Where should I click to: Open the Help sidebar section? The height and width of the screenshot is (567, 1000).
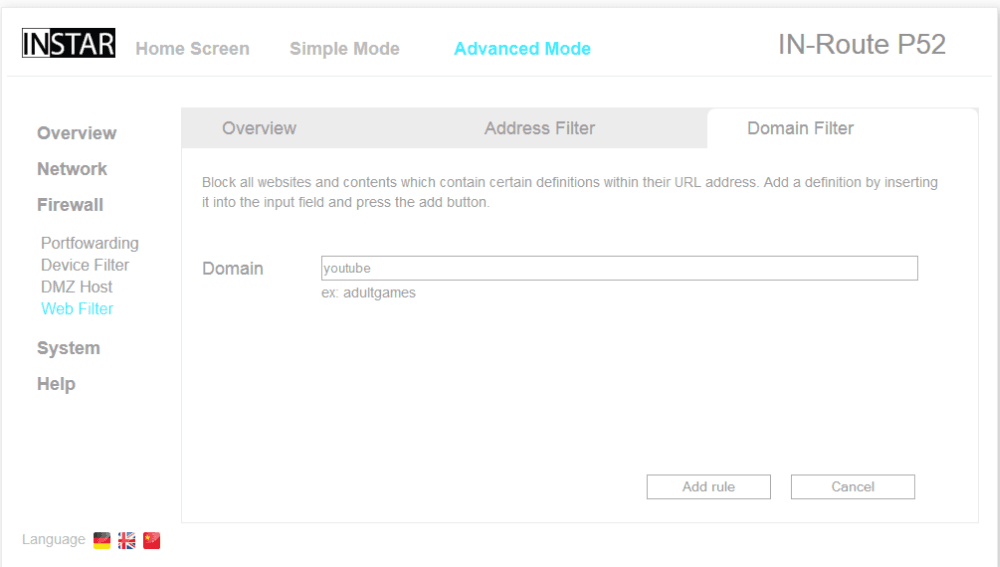click(56, 384)
